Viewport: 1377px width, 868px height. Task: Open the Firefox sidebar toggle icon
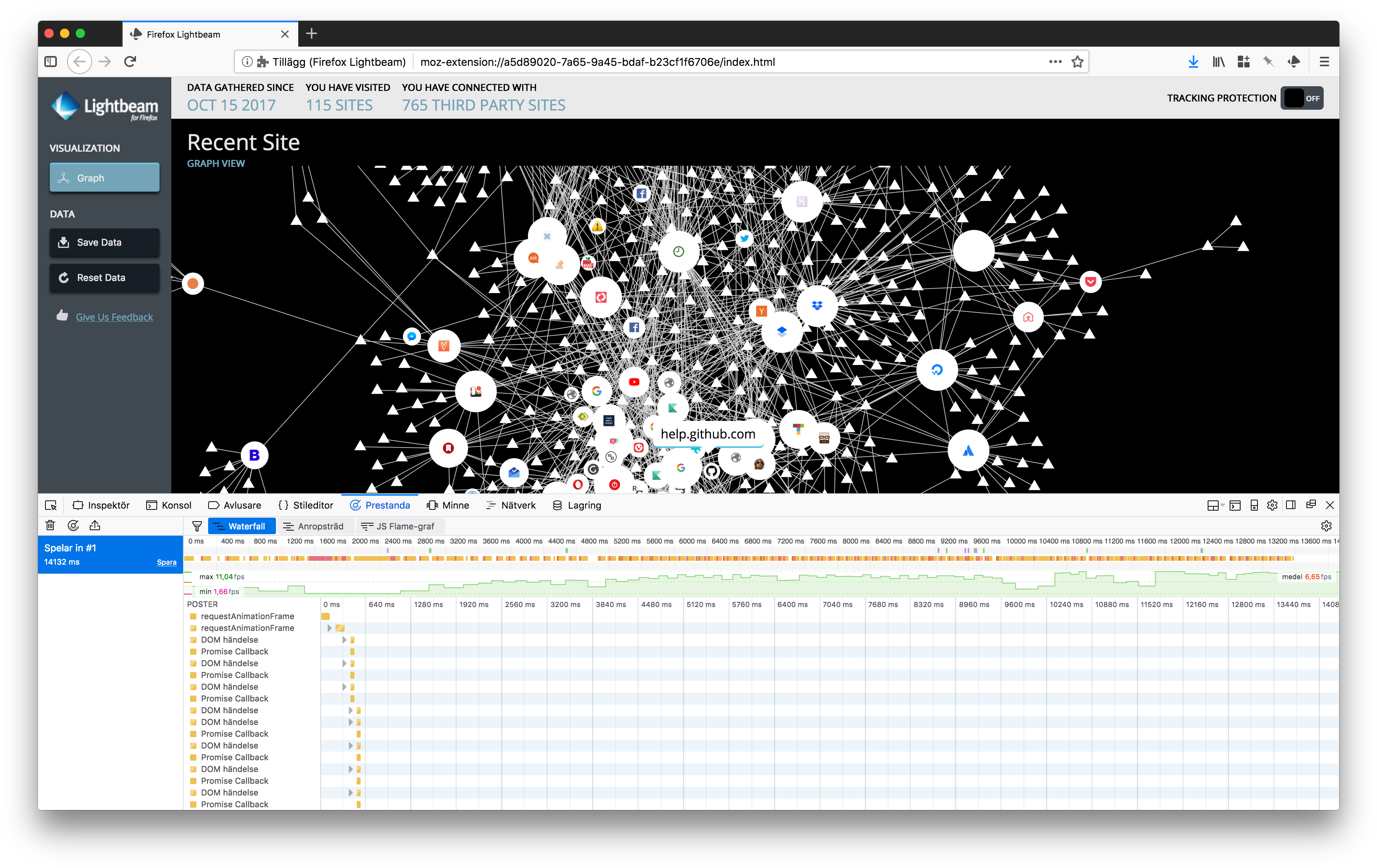(x=51, y=61)
